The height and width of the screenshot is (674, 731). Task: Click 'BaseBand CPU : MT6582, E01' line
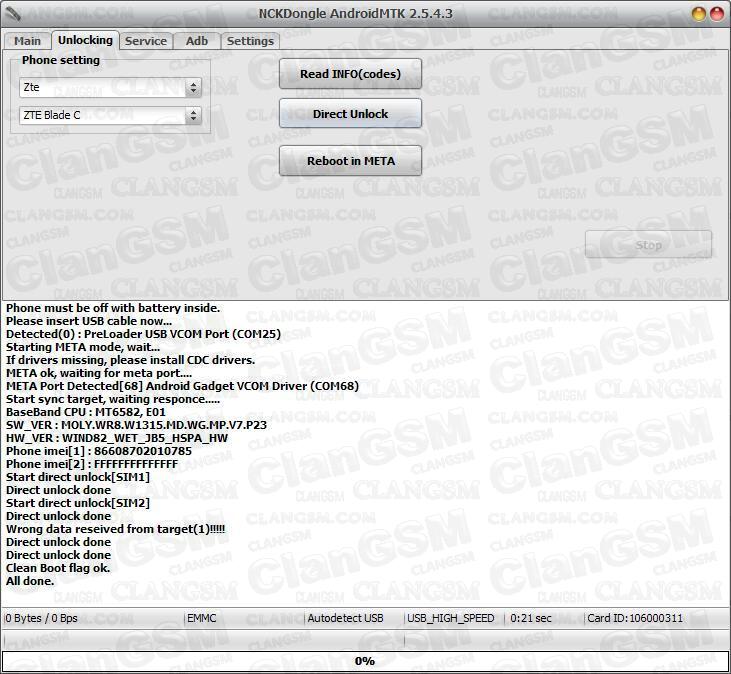pos(86,412)
